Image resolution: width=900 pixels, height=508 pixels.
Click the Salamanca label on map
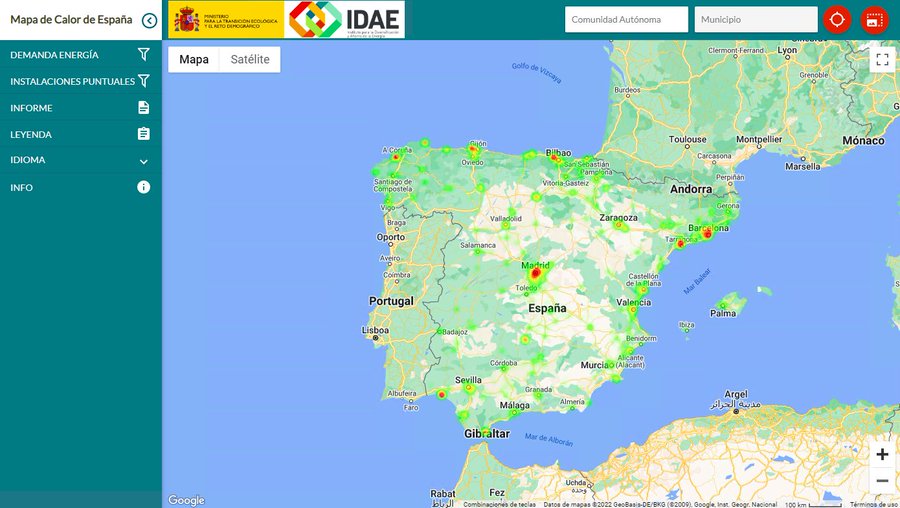[x=478, y=245]
